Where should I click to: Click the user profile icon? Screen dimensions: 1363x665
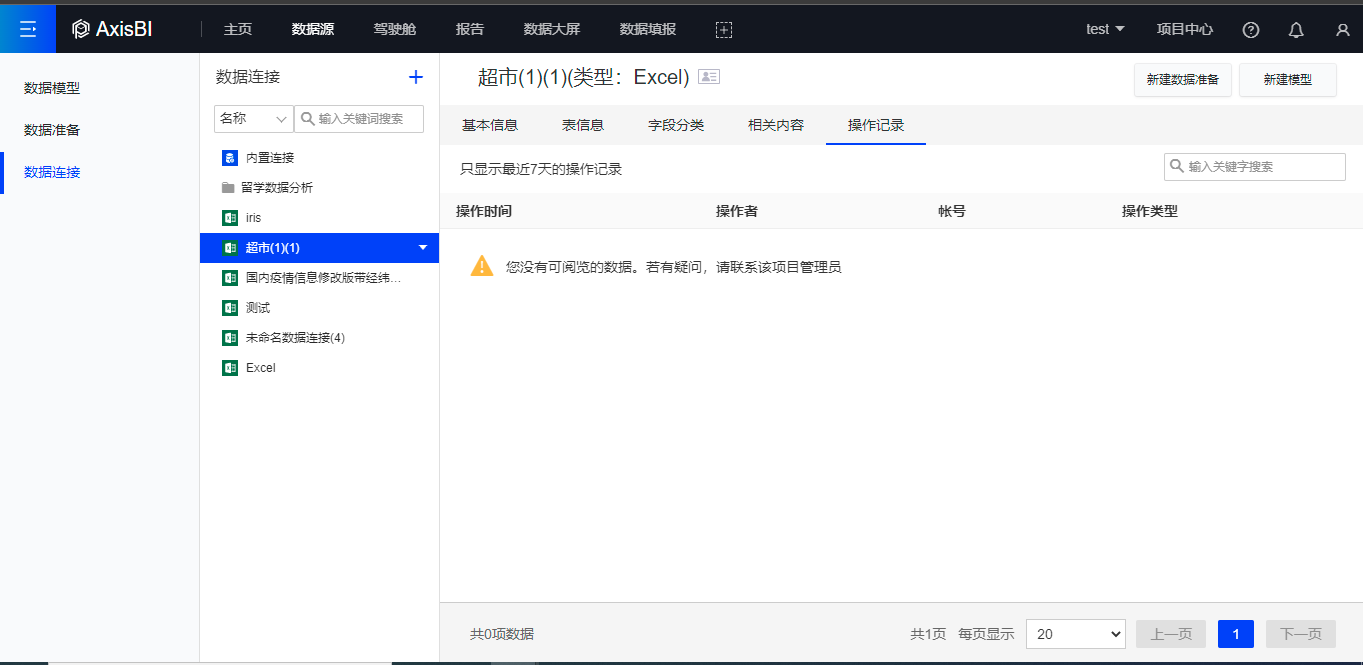1342,30
